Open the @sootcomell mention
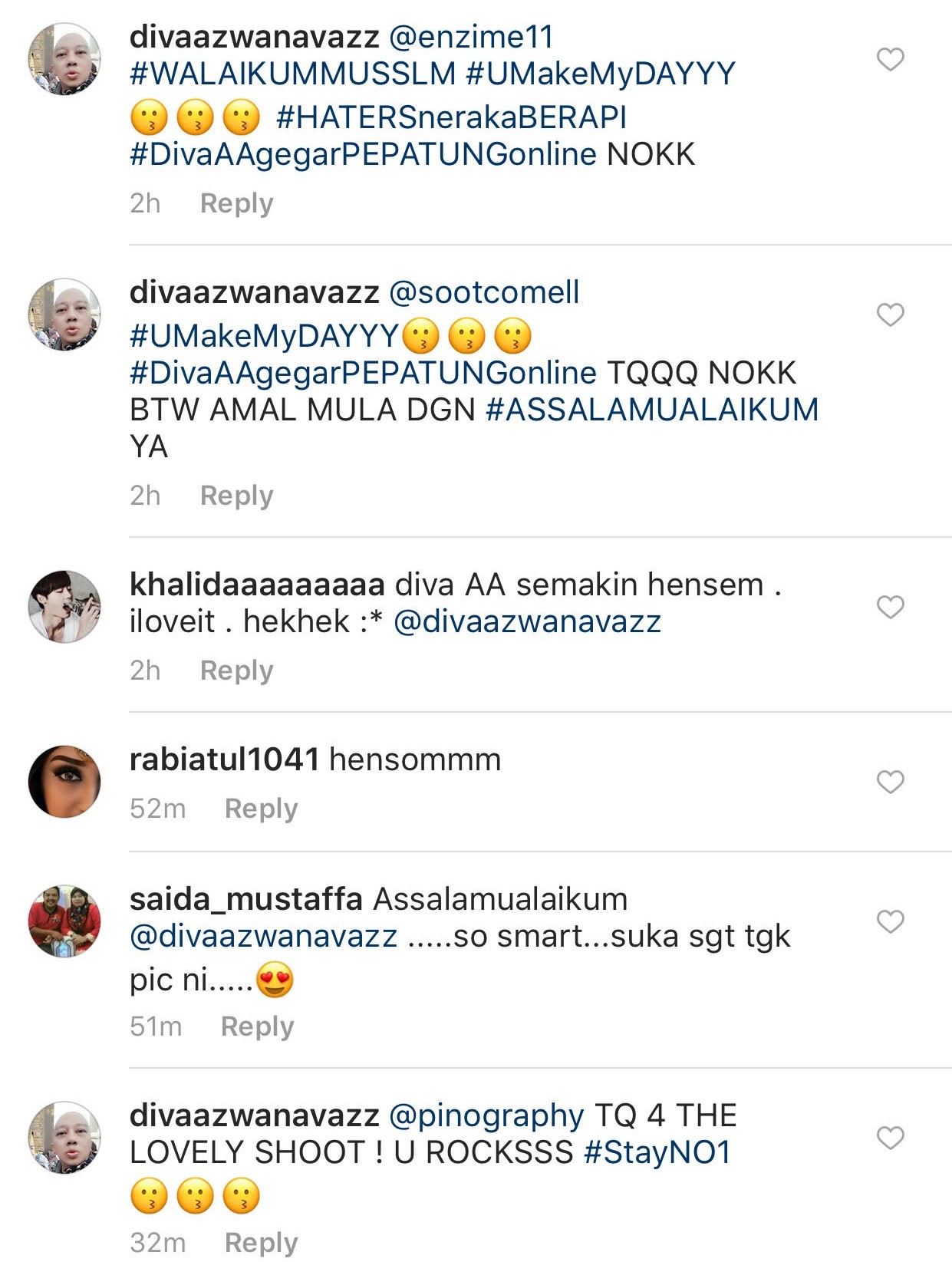Image resolution: width=952 pixels, height=1262 pixels. click(x=484, y=293)
